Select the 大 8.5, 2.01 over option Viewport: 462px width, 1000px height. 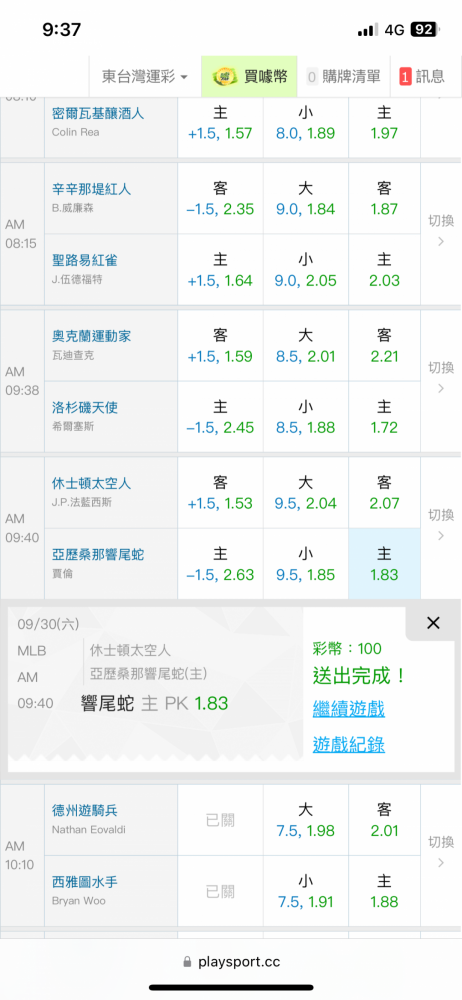coord(306,346)
